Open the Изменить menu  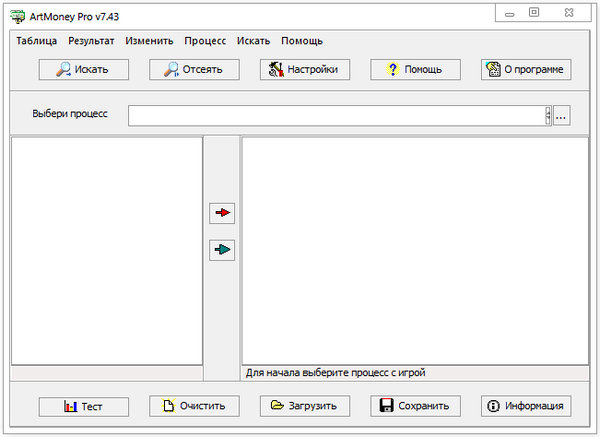[x=149, y=41]
